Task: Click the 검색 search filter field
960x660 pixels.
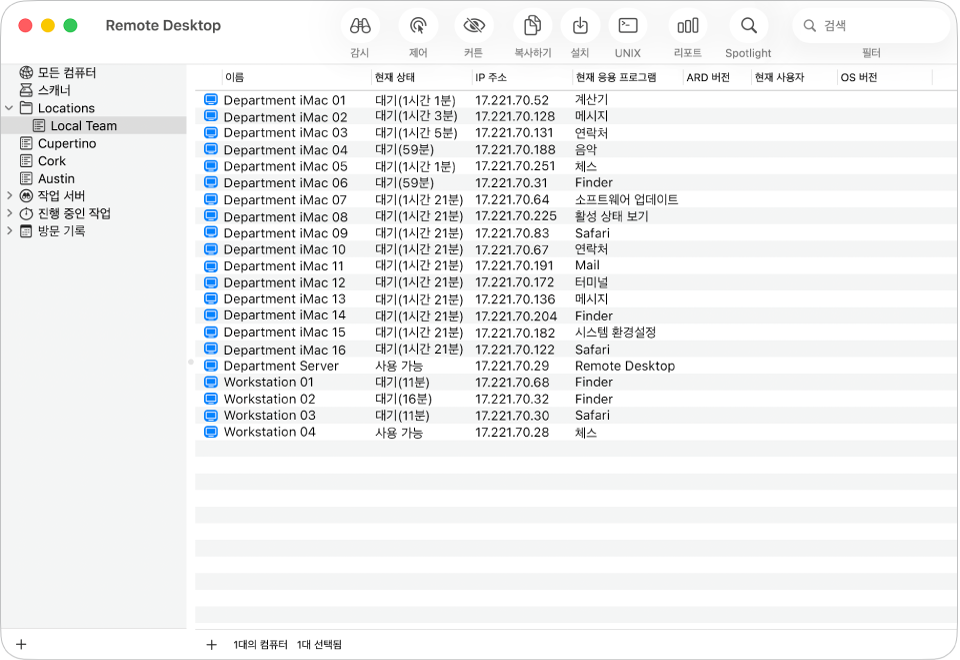Action: [x=871, y=26]
